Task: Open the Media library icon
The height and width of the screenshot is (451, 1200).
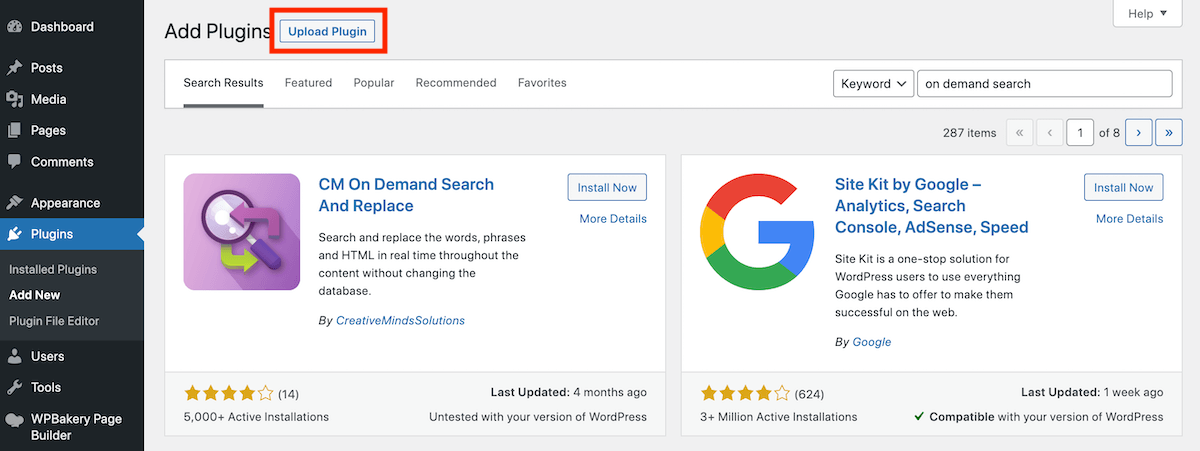Action: (14, 99)
